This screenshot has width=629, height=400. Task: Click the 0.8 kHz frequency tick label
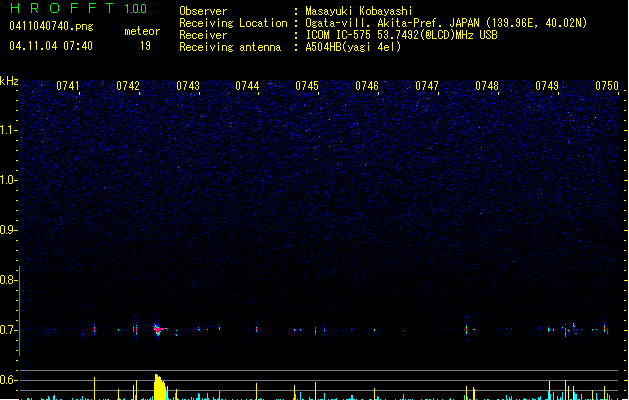(x=9, y=280)
